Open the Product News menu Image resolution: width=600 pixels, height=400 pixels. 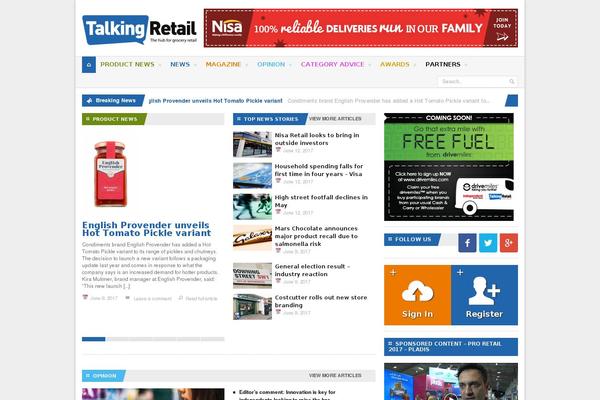click(x=127, y=64)
